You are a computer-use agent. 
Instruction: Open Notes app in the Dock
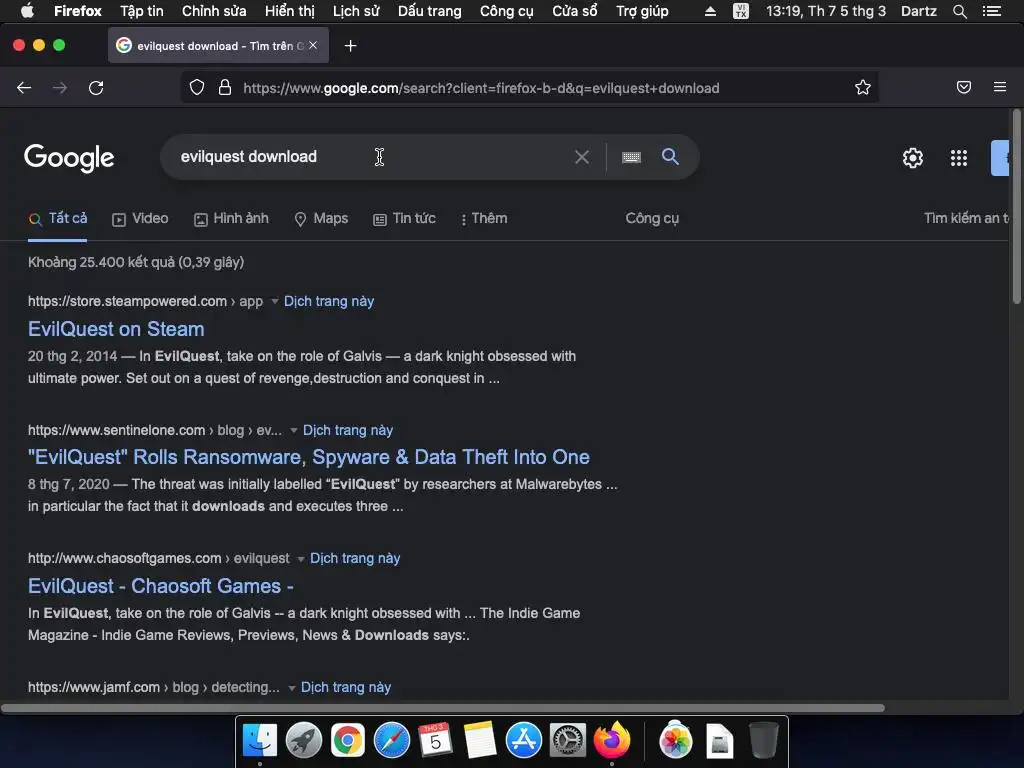coord(480,741)
